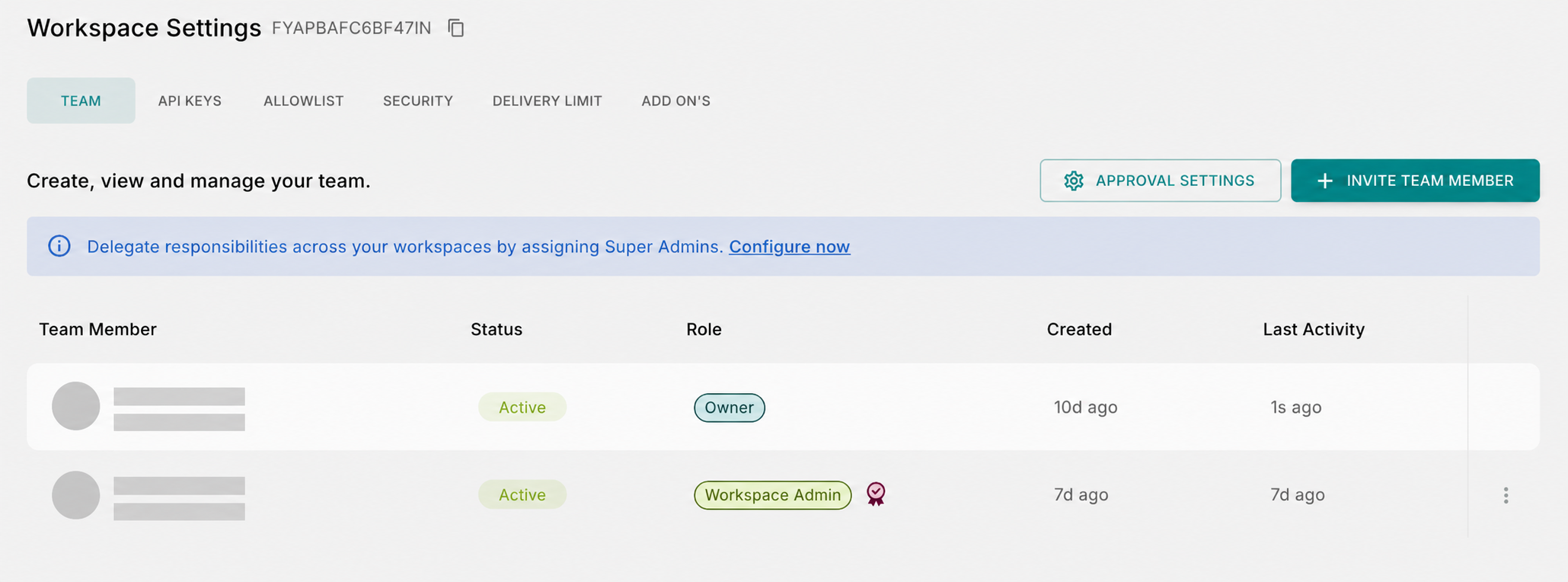Click the Invite Team Member button
This screenshot has height=582, width=1568.
click(1415, 181)
